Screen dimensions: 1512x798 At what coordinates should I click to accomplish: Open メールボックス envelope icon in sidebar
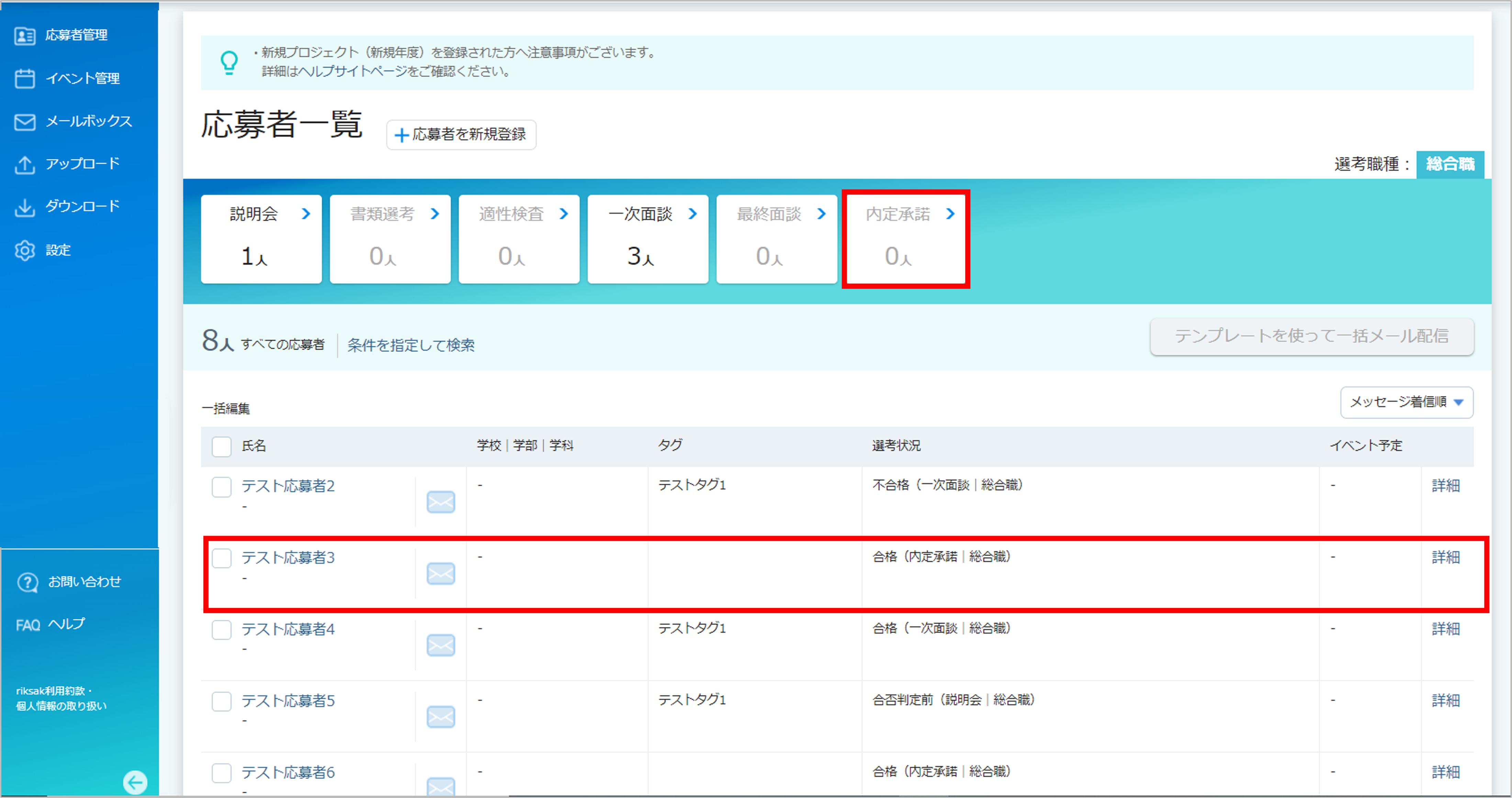click(25, 122)
